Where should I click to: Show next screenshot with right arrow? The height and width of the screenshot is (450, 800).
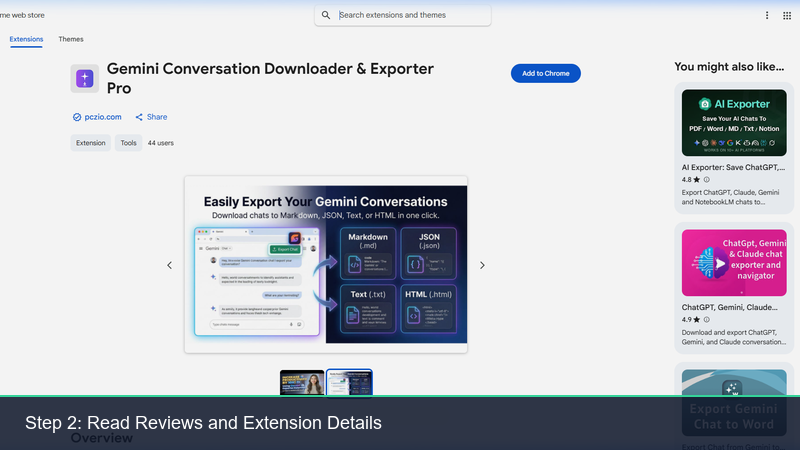tap(482, 265)
